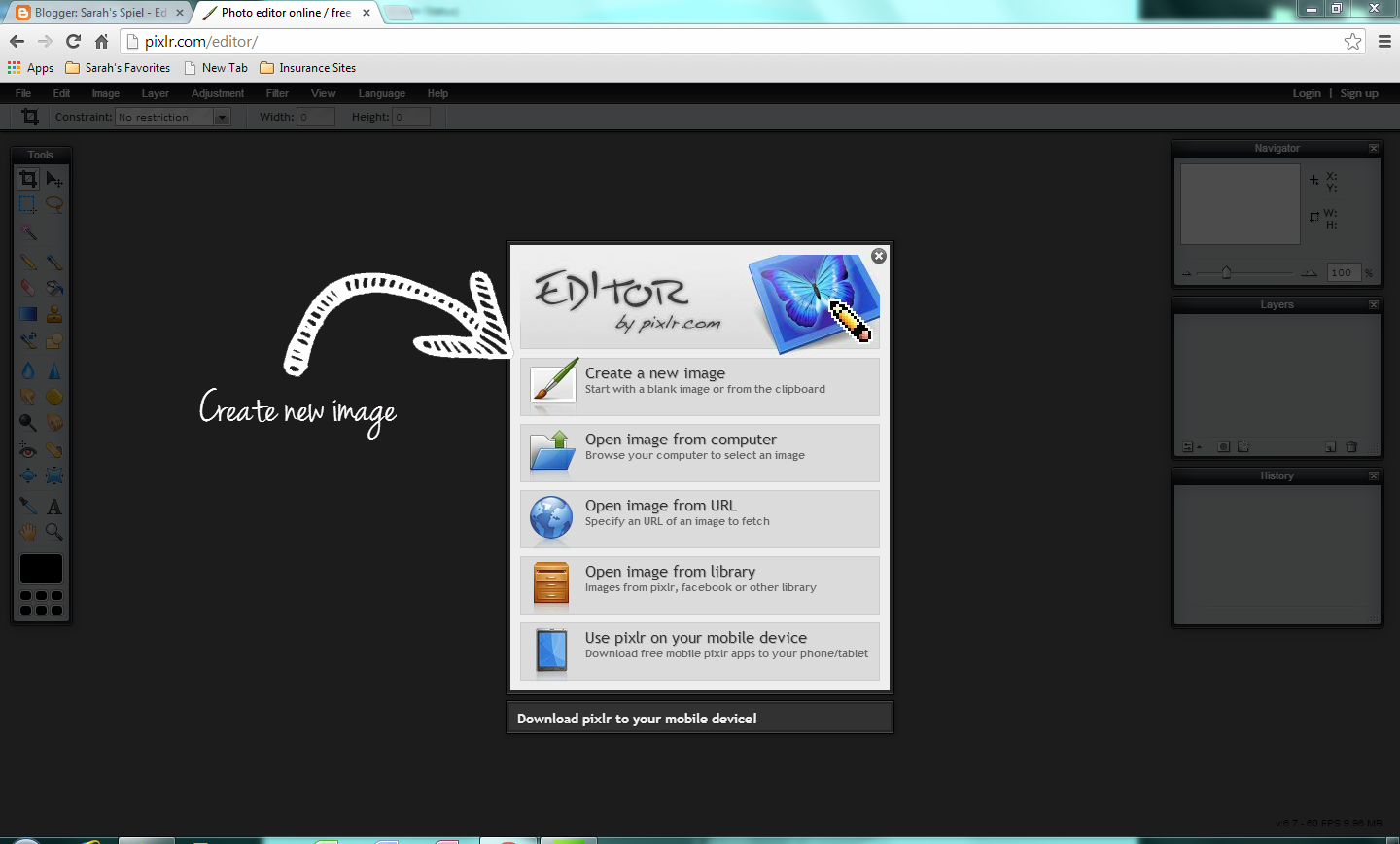
Task: Click Download pixlr to your mobile device banner
Action: [700, 719]
